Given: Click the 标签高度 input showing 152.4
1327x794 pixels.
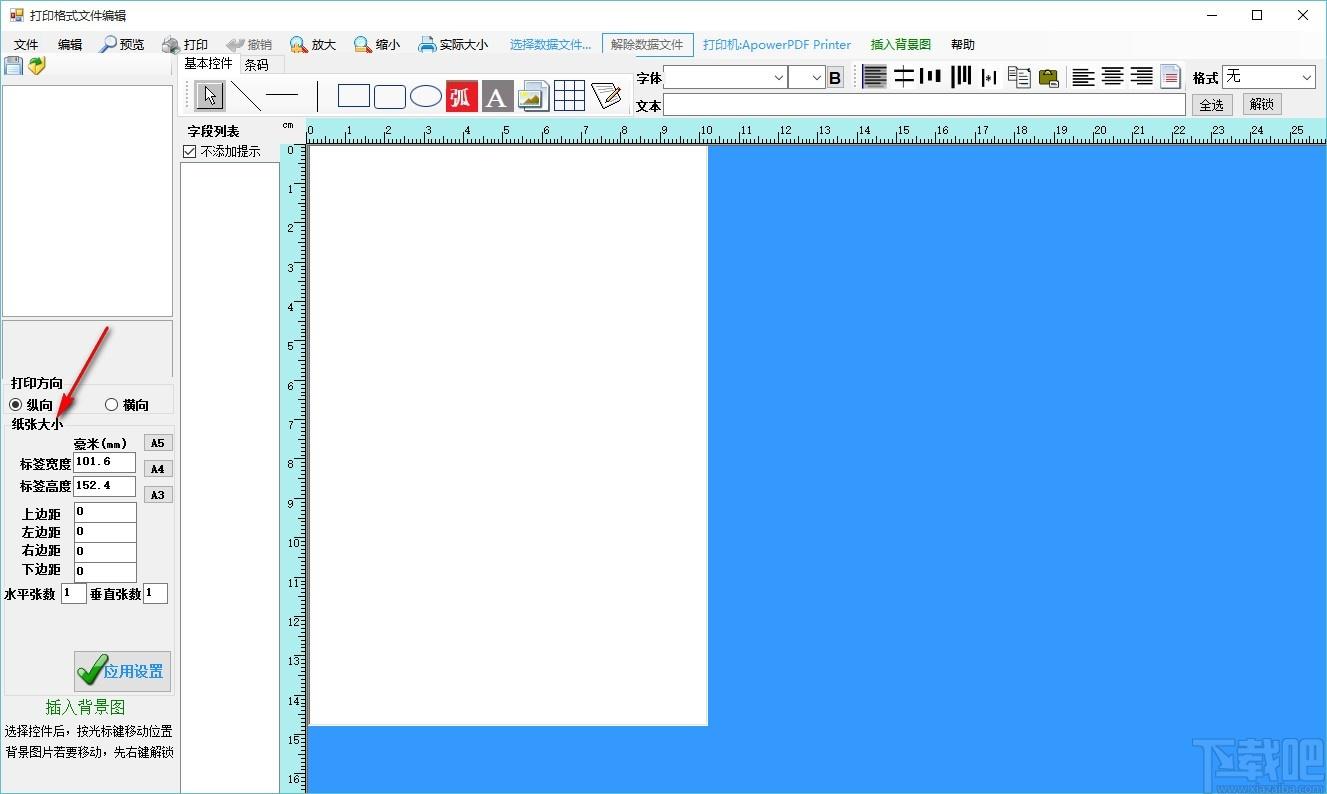Looking at the screenshot, I should point(104,486).
